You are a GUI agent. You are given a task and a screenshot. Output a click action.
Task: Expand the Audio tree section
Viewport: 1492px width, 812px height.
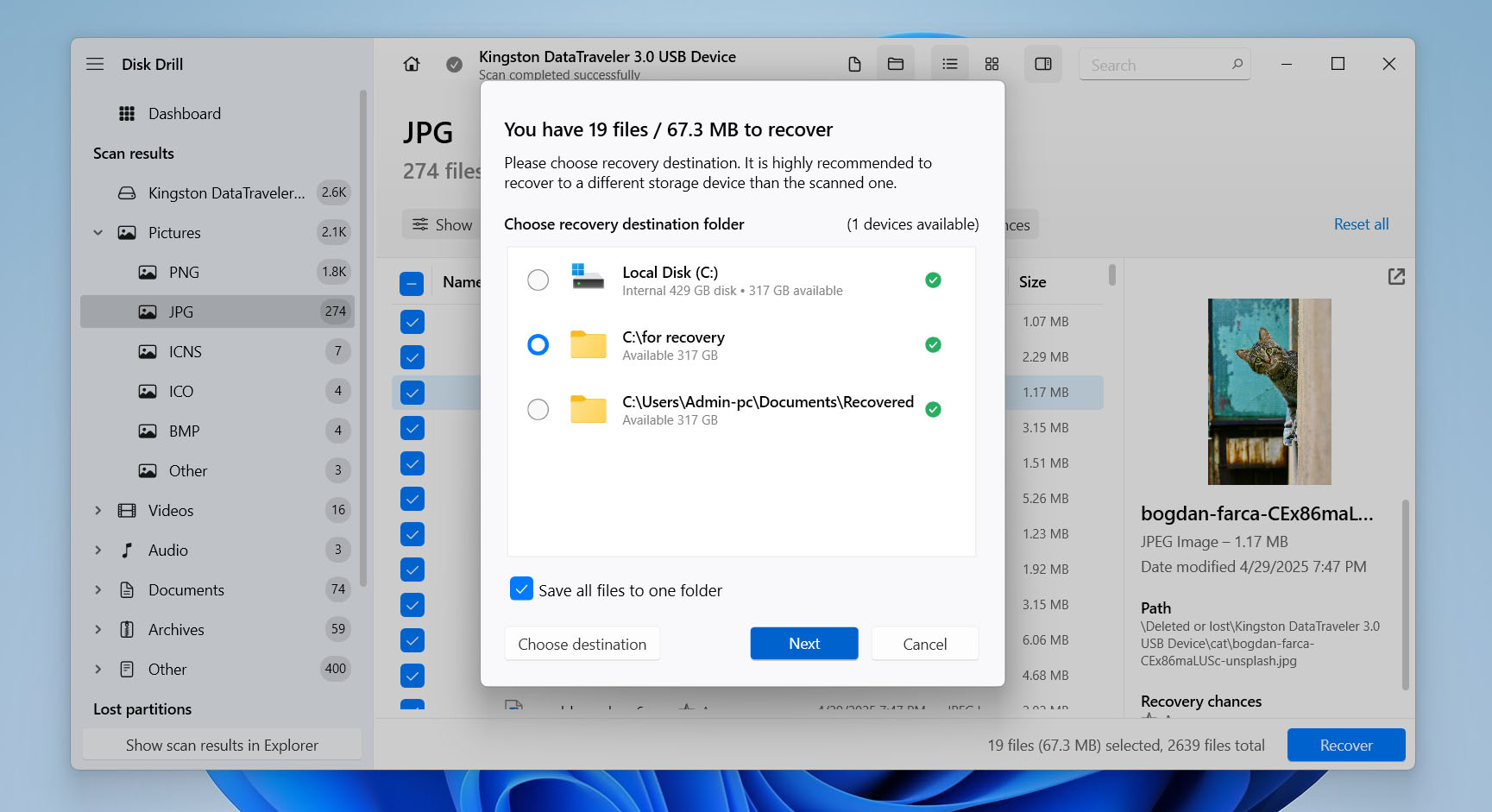(98, 551)
